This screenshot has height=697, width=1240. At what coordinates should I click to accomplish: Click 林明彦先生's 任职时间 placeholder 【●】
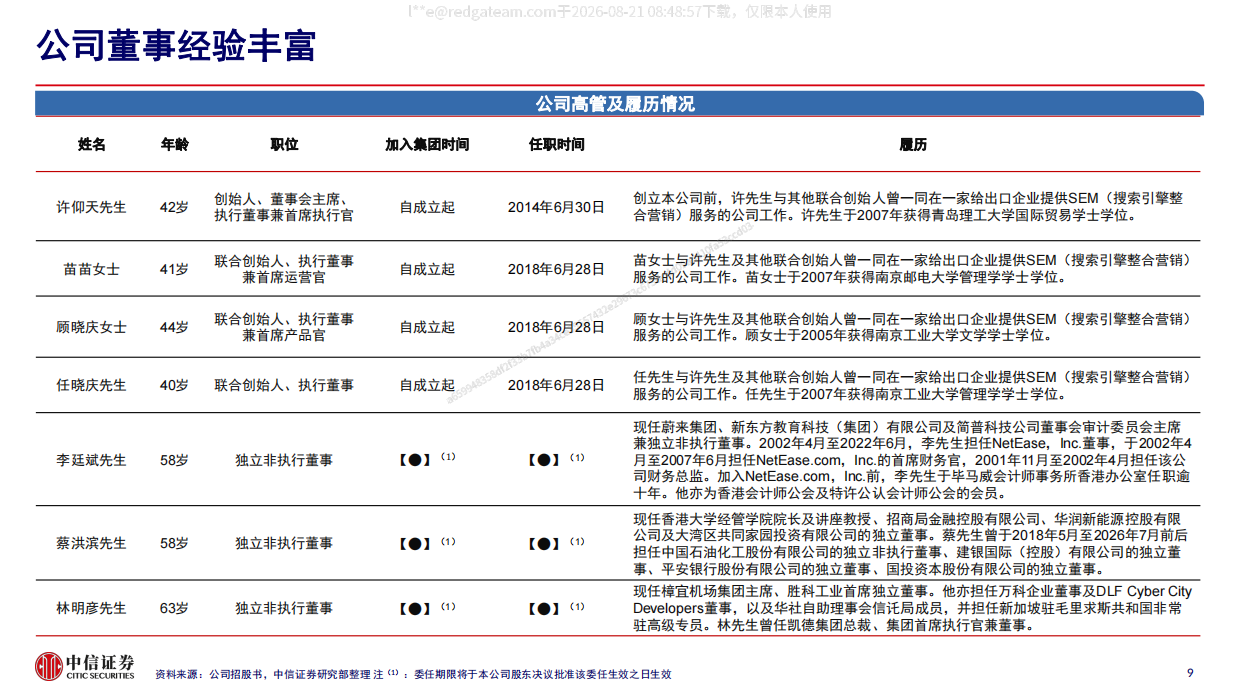544,609
